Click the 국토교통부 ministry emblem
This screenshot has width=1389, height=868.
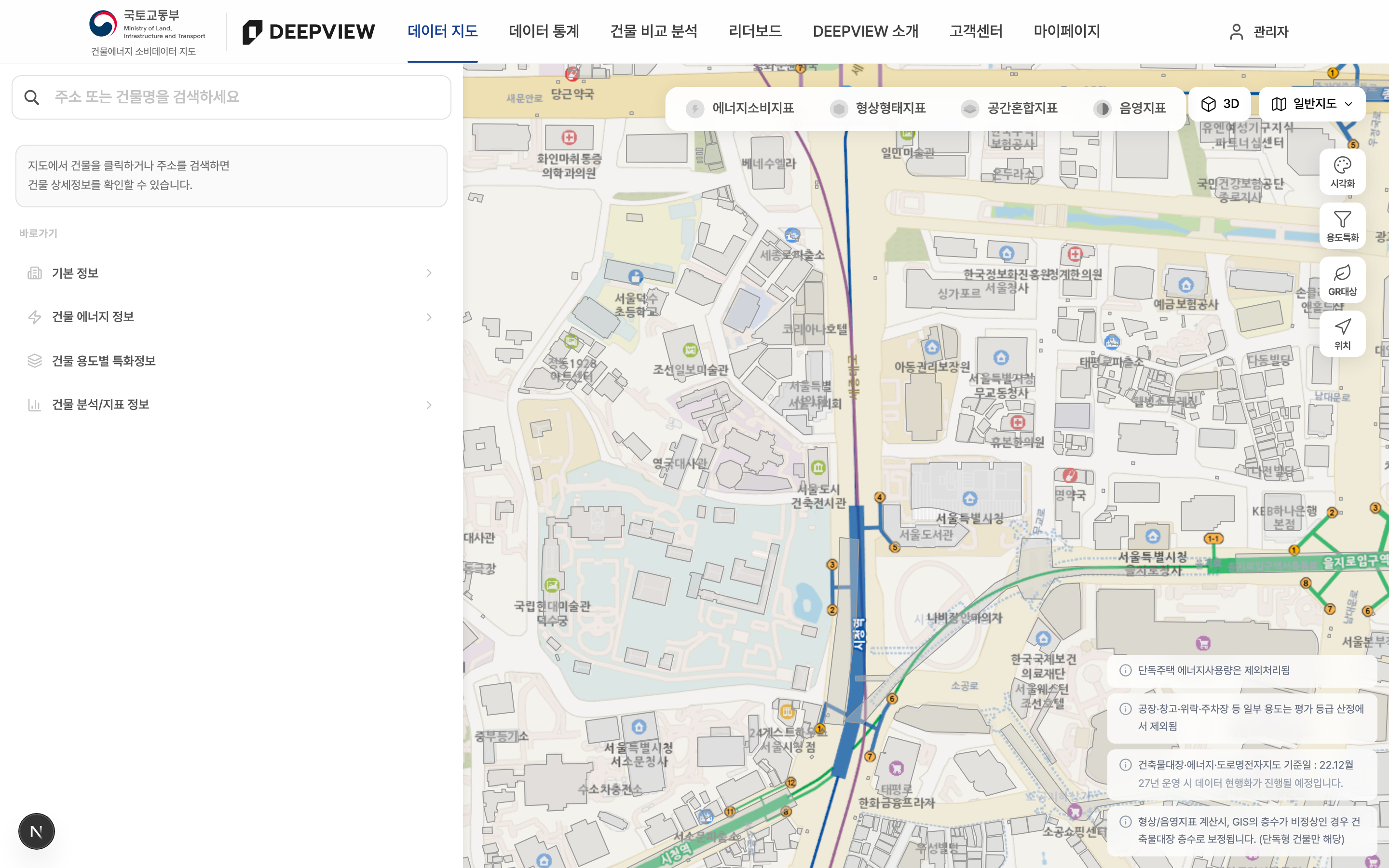[x=103, y=24]
